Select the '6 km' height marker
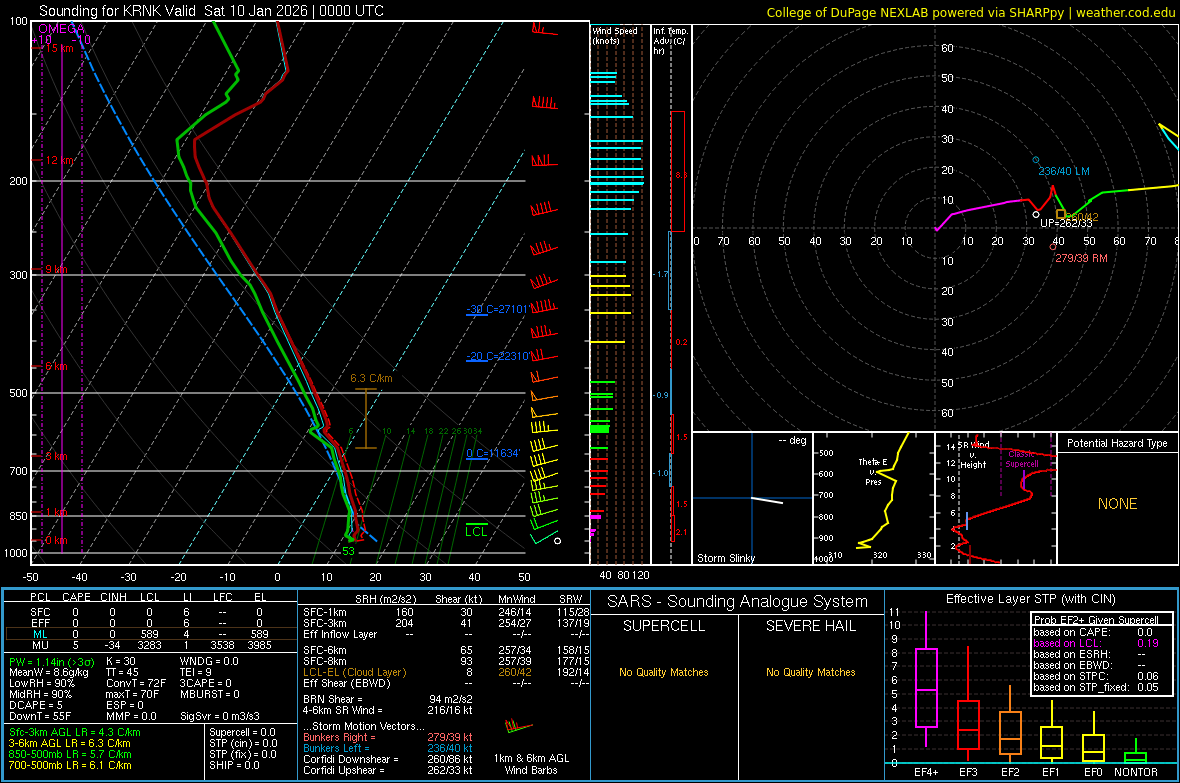The height and width of the screenshot is (783, 1180). (x=56, y=367)
